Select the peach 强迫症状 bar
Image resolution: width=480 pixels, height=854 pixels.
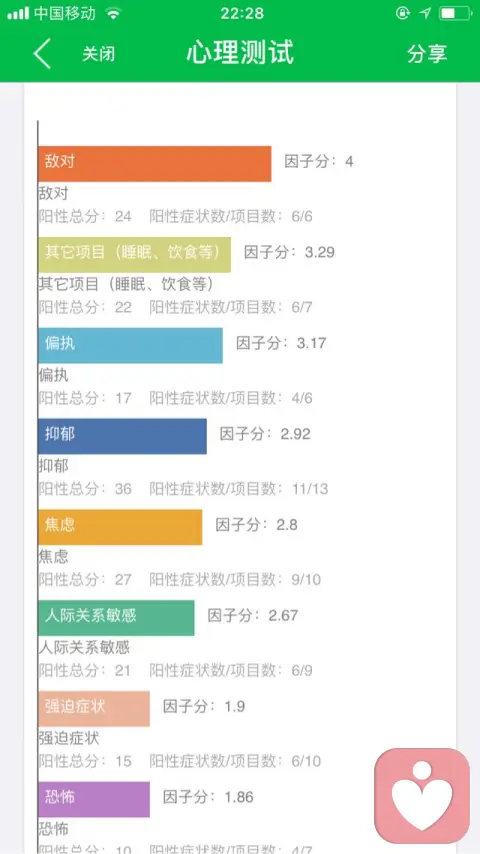point(94,709)
